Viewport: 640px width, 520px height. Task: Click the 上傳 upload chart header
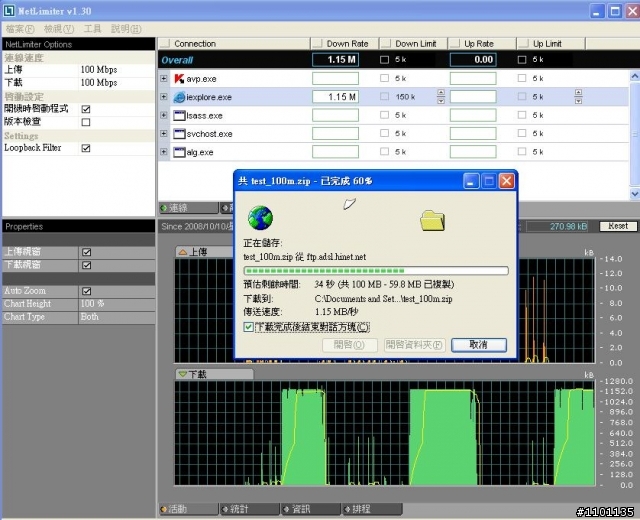pos(205,252)
